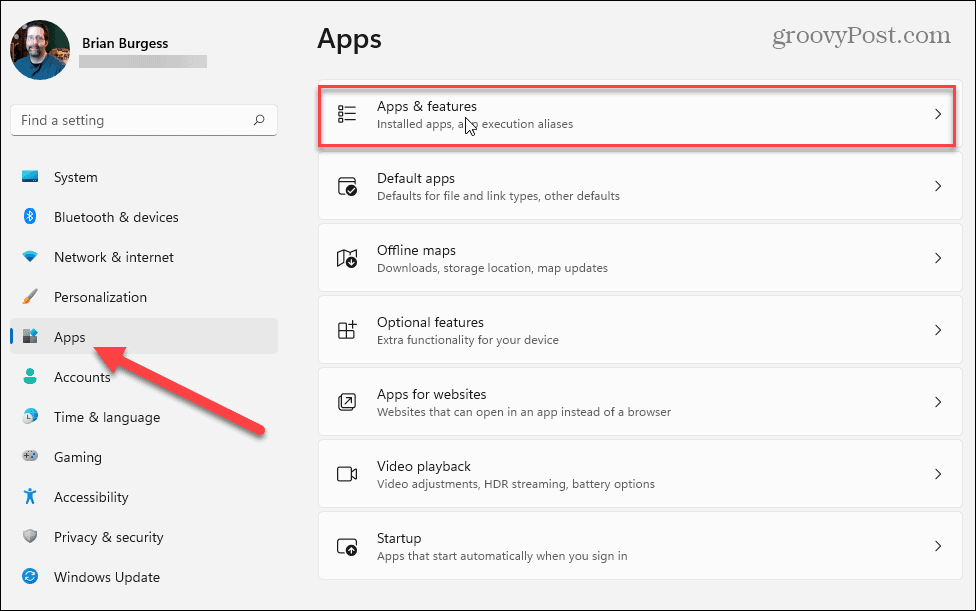This screenshot has height=611, width=976.
Task: Click the Personalization paintbrush icon
Action: (30, 297)
